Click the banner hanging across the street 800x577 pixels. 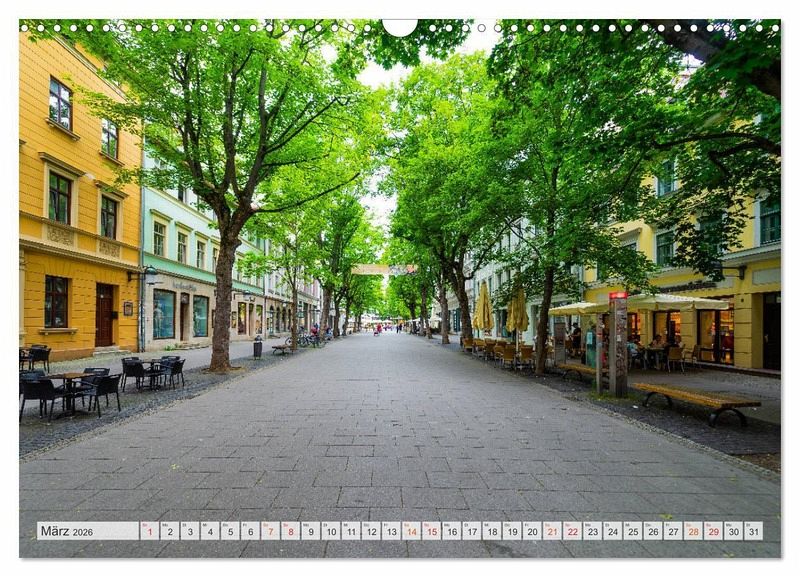(383, 269)
